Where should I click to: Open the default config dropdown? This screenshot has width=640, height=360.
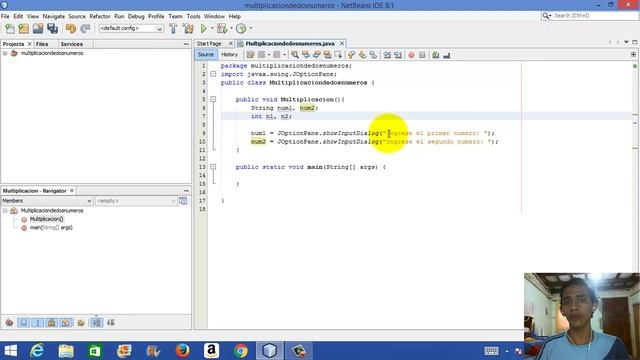pos(131,29)
